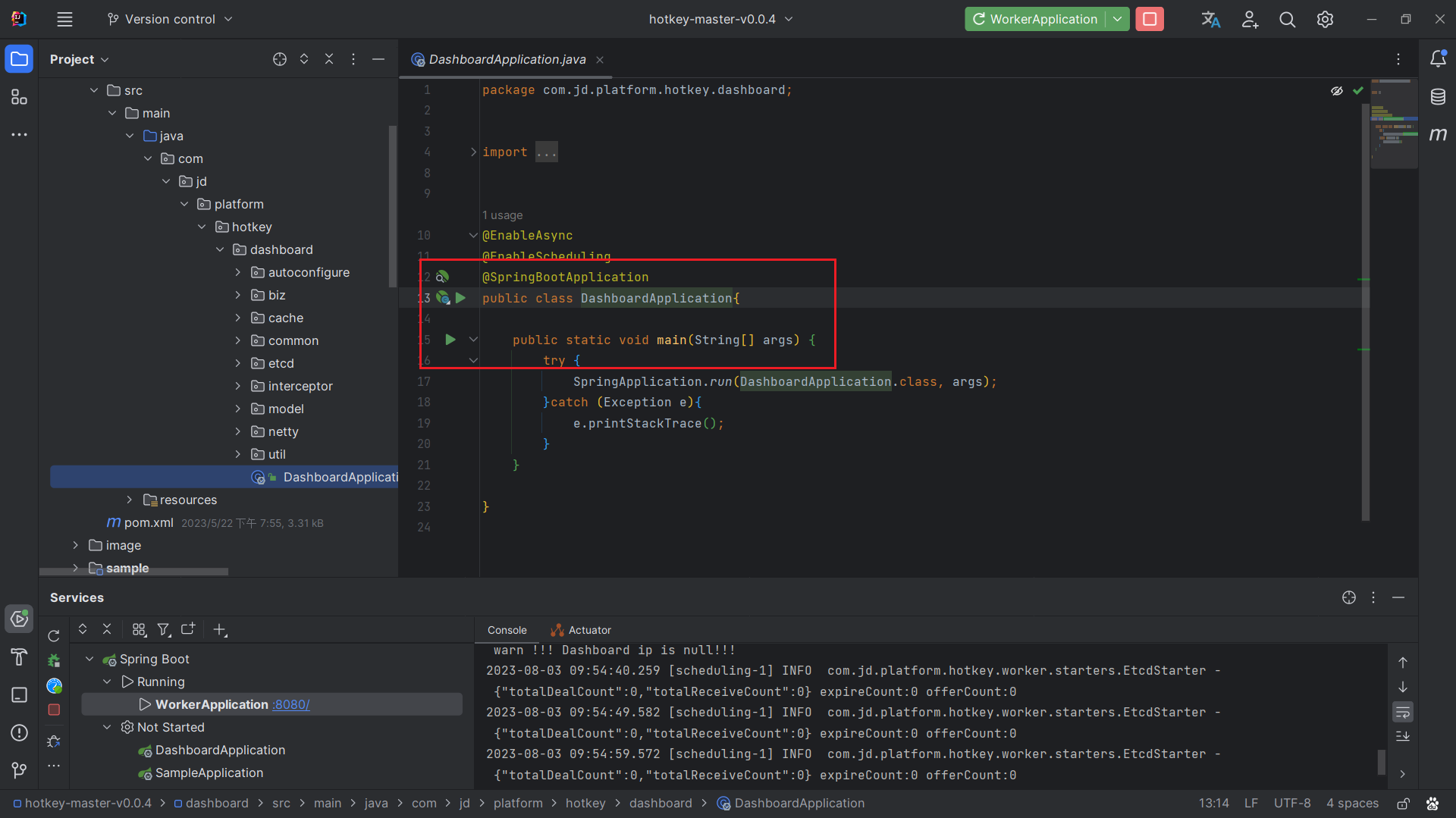Expand all in Project panel

click(x=304, y=59)
